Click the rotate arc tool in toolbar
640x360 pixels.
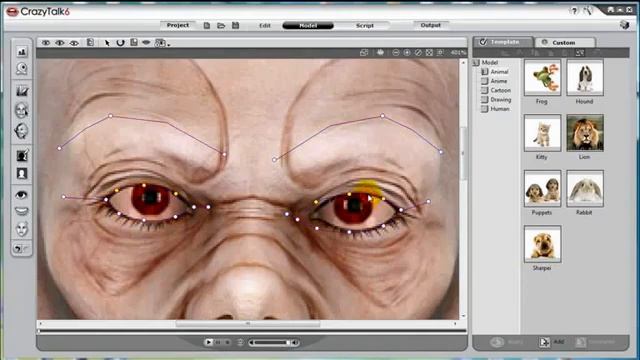coord(120,42)
